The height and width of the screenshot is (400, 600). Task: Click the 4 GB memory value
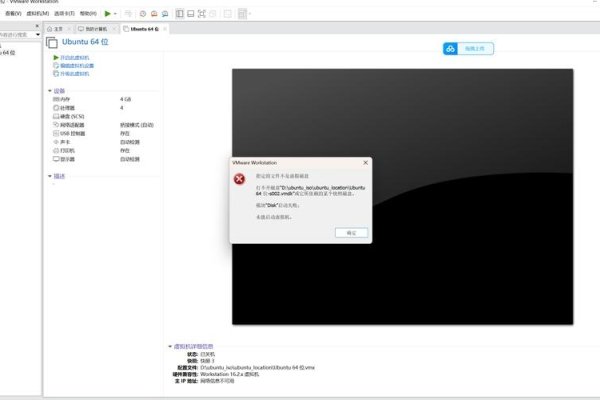click(x=126, y=99)
